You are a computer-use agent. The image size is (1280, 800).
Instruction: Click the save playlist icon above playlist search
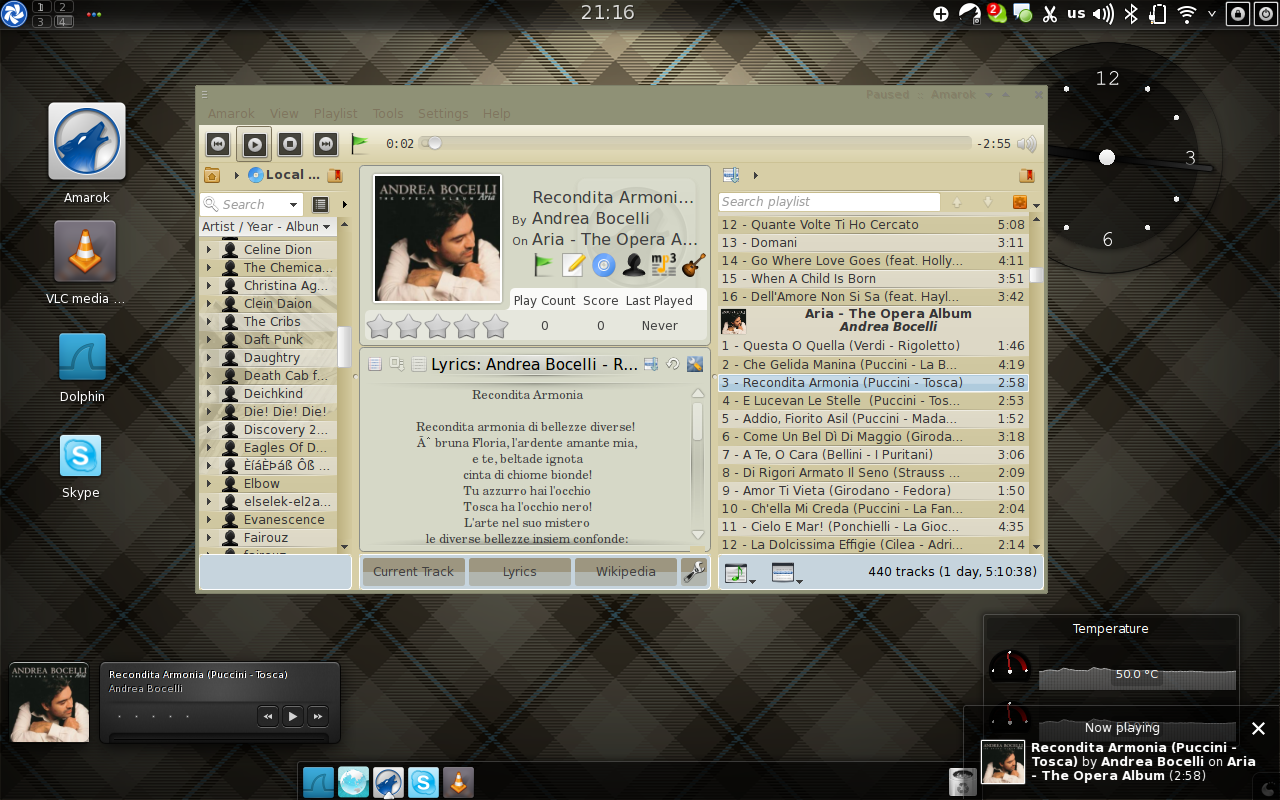point(731,175)
